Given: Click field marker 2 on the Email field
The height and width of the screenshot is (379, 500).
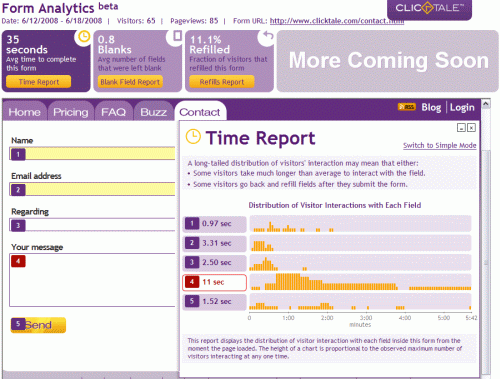Looking at the screenshot, I should (18, 190).
